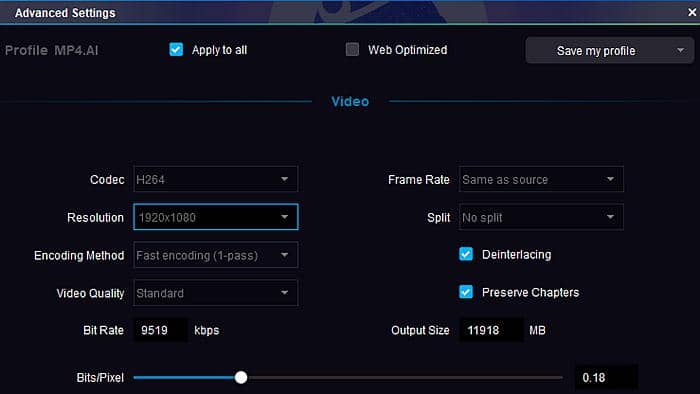Click the Video section heading
Image resolution: width=700 pixels, height=394 pixels.
point(350,101)
